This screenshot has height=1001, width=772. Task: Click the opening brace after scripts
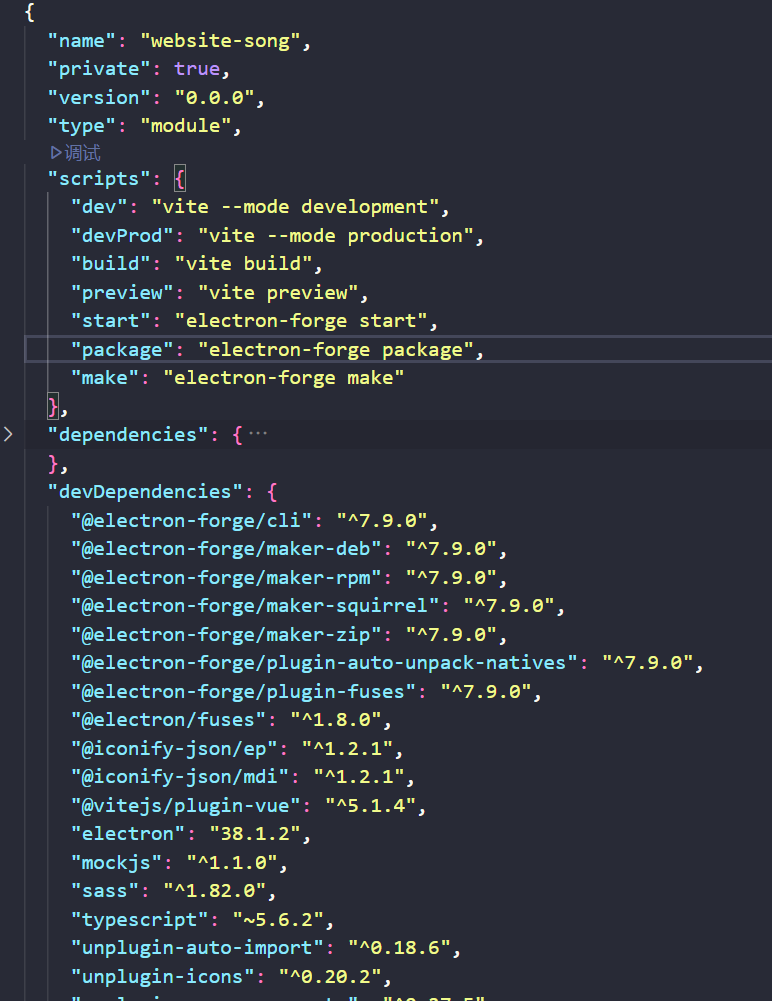click(x=180, y=179)
